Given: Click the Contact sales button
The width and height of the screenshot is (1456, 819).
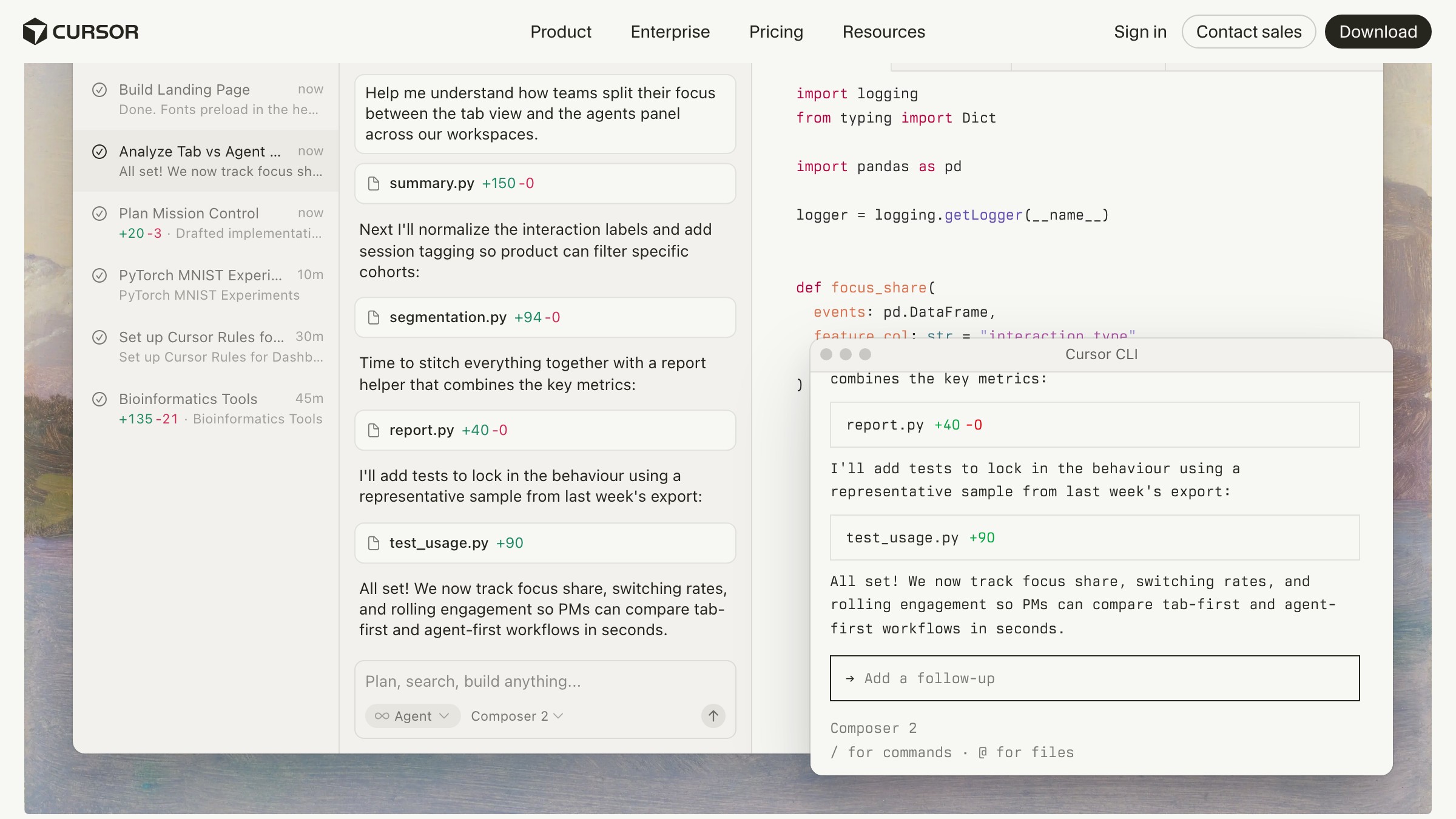Looking at the screenshot, I should [1249, 32].
